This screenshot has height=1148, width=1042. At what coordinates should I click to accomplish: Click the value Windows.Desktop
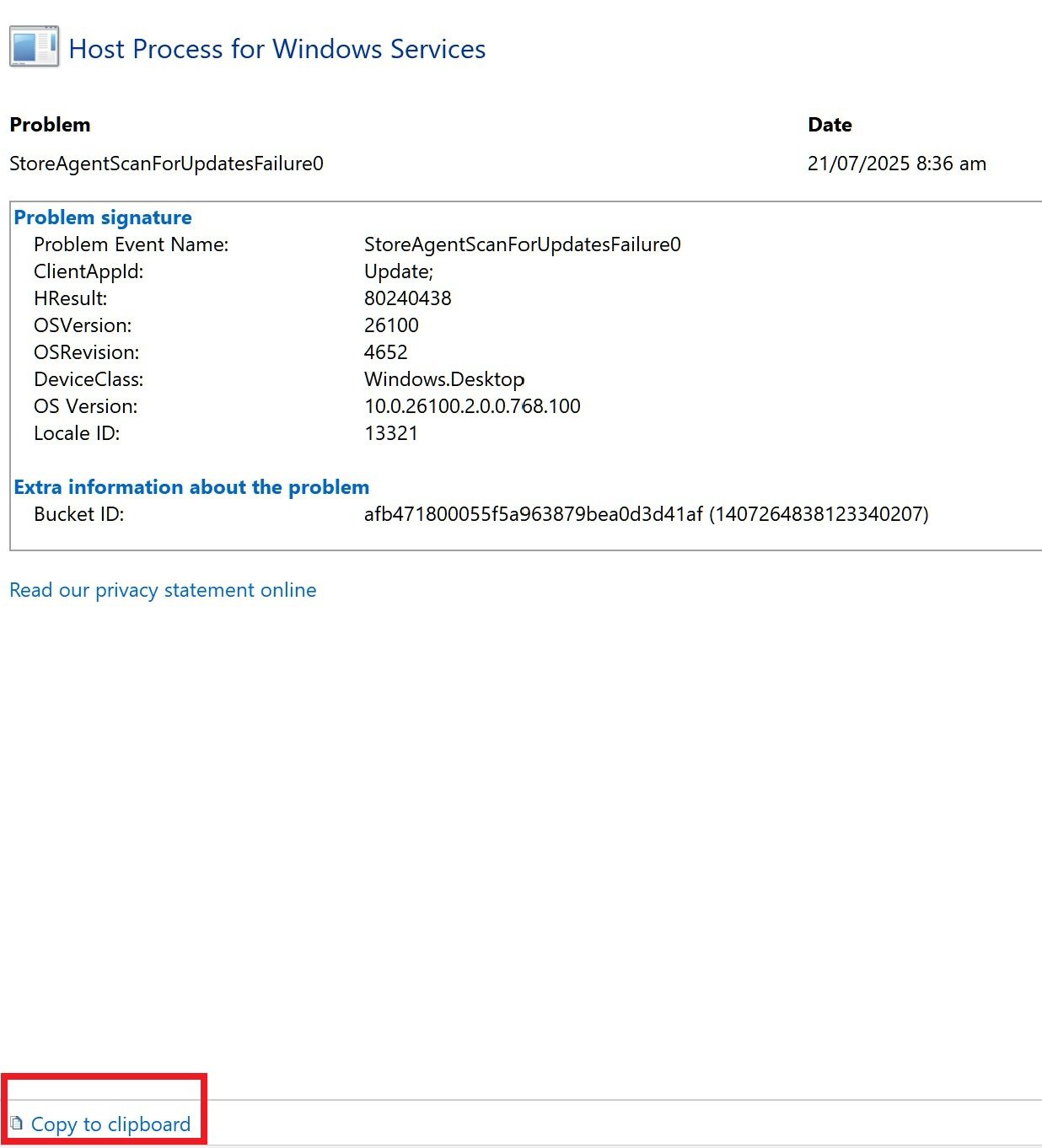[x=445, y=379]
